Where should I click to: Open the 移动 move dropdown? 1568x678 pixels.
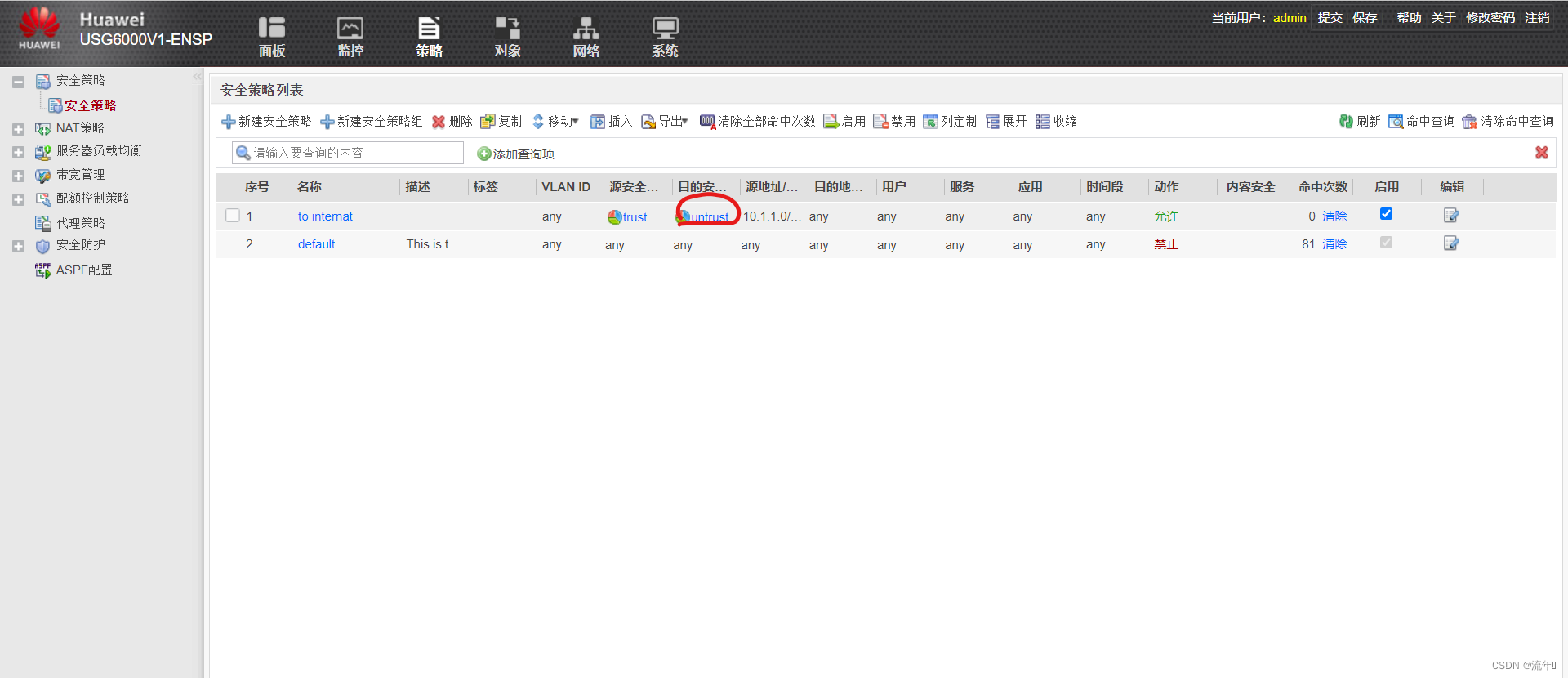(555, 121)
